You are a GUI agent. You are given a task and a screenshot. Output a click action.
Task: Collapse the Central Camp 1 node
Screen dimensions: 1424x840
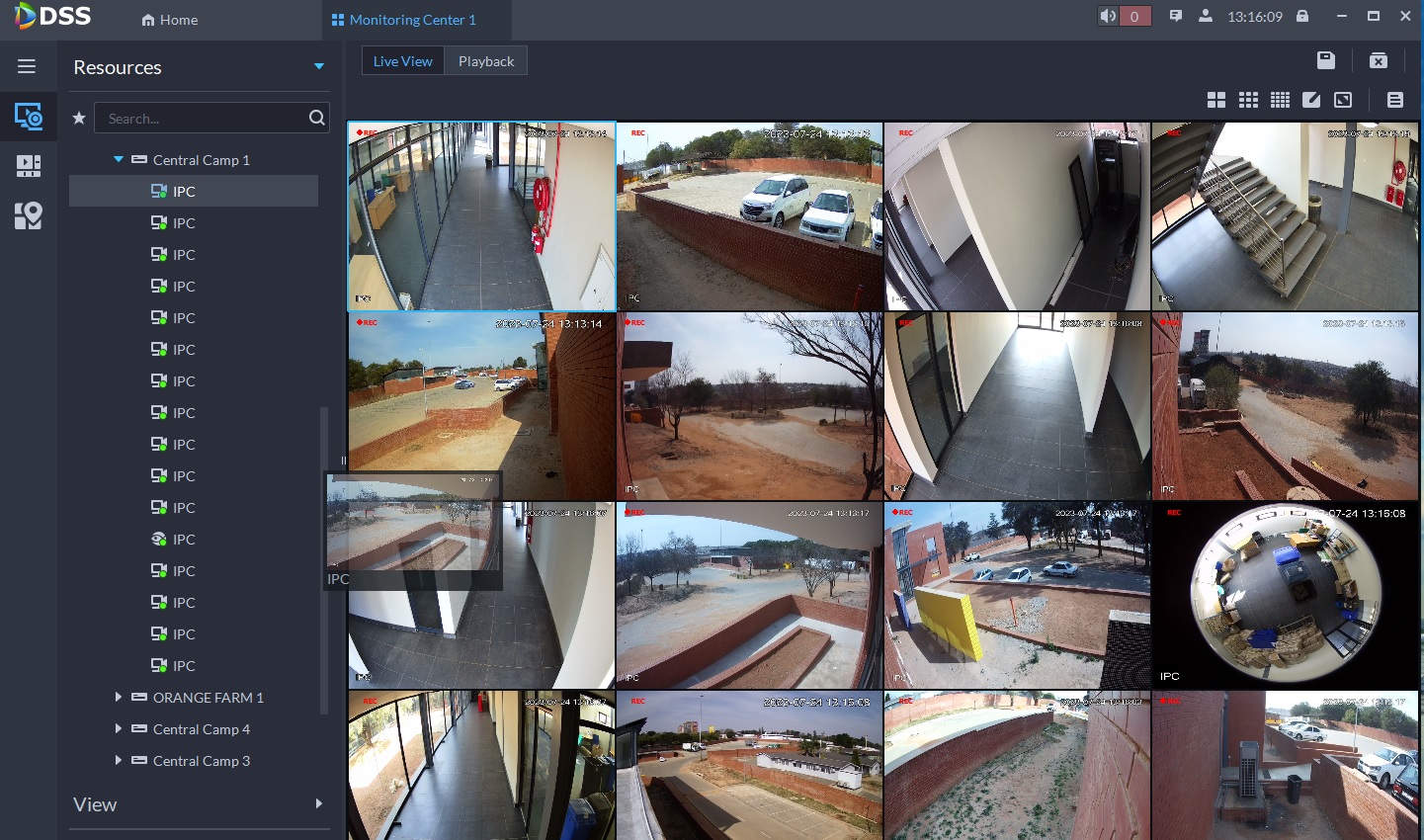coord(118,159)
